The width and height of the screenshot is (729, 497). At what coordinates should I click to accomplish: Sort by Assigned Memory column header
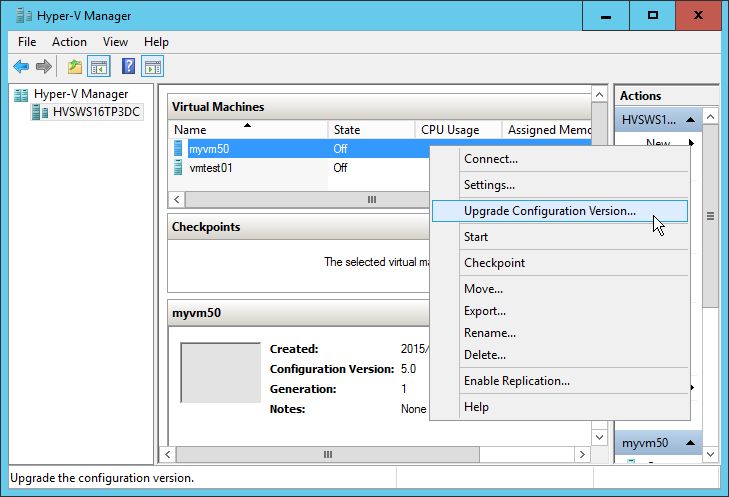click(547, 130)
